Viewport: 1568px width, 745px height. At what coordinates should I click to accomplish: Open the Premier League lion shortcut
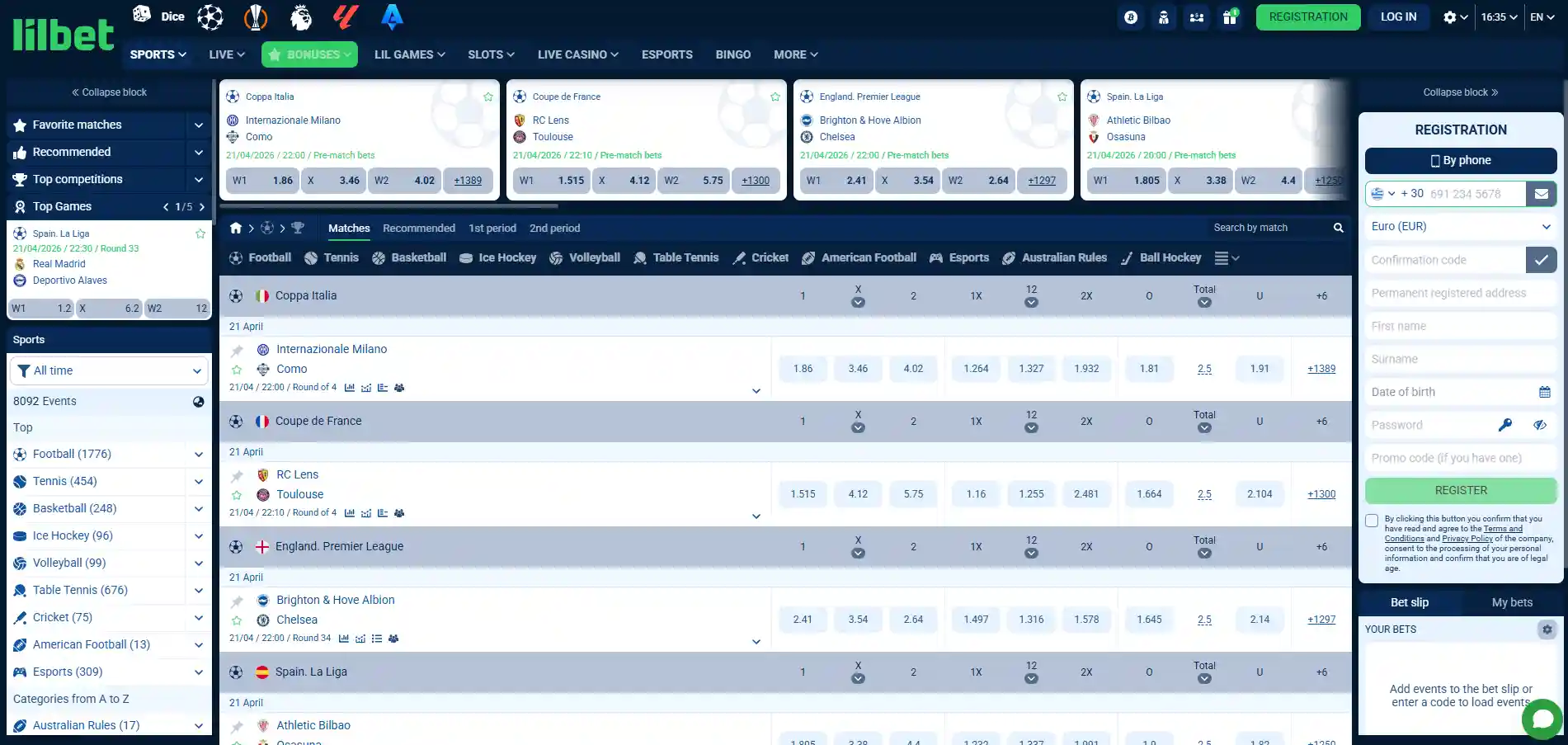click(x=301, y=17)
